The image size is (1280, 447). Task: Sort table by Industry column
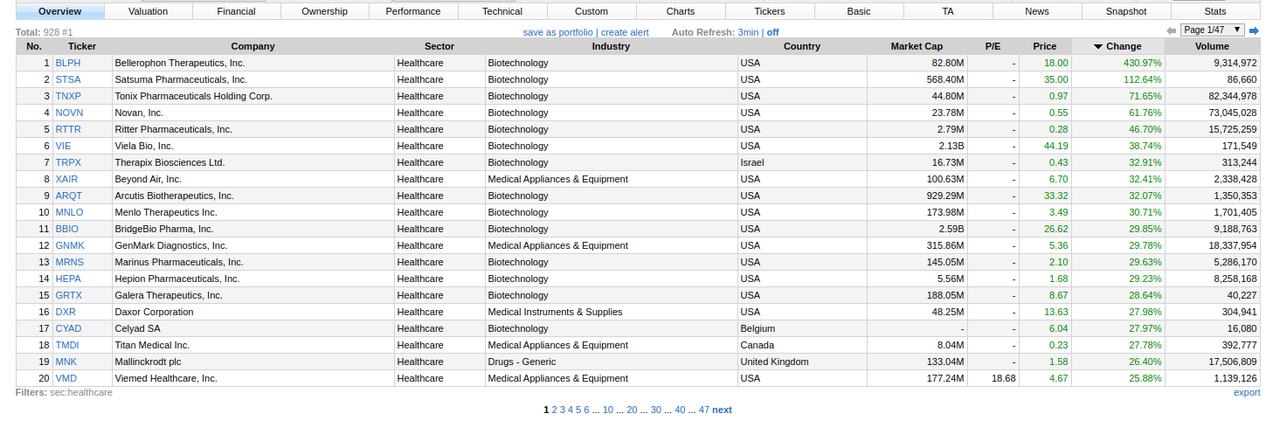611,46
